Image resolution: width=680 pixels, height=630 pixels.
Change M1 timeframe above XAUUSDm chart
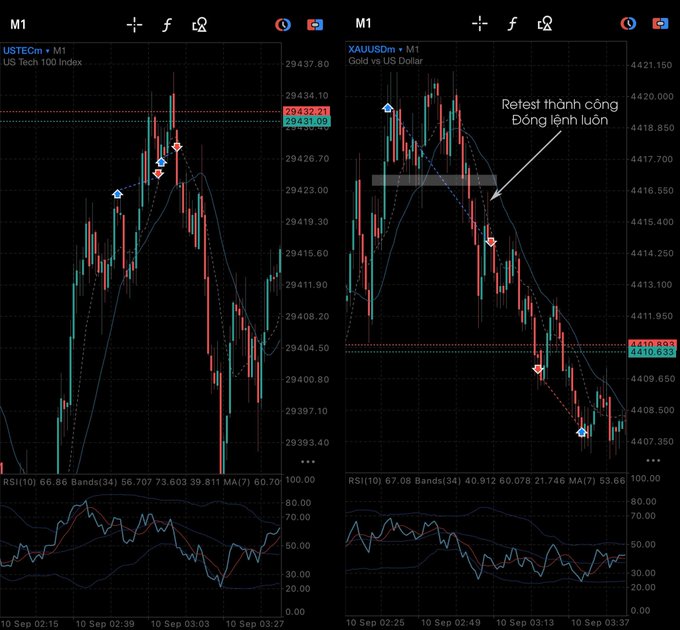363,23
